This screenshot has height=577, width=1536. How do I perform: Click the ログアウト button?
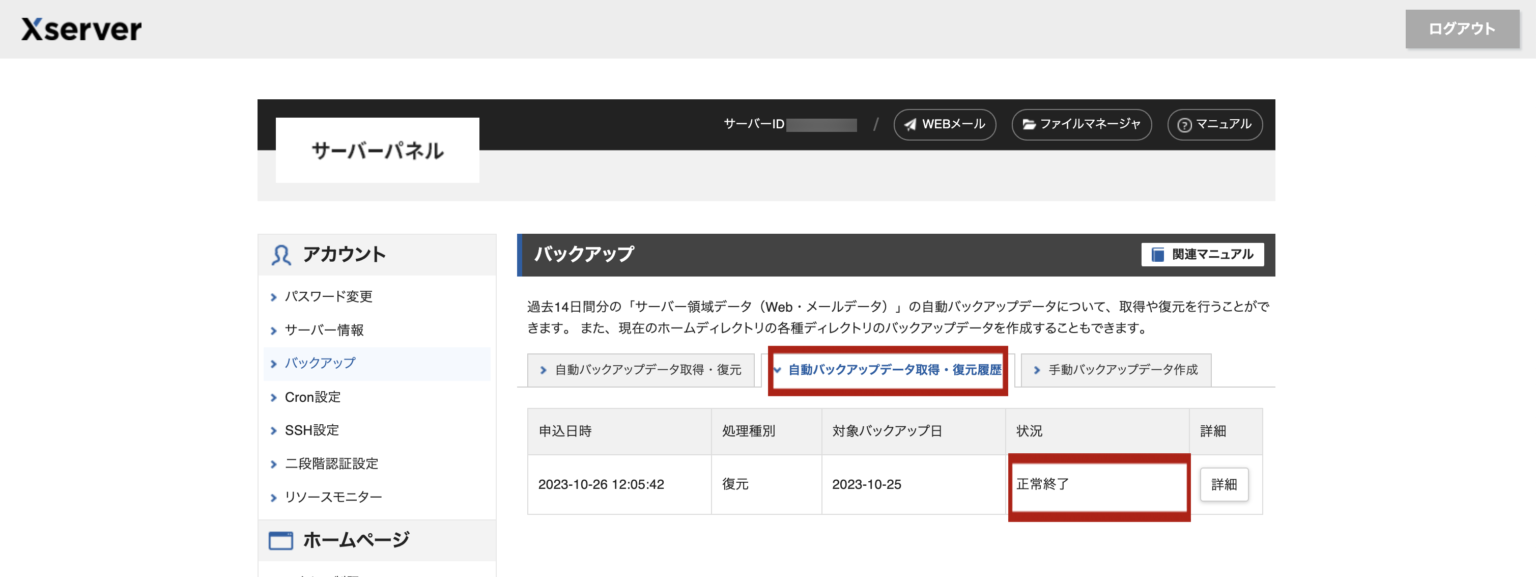tap(1461, 29)
